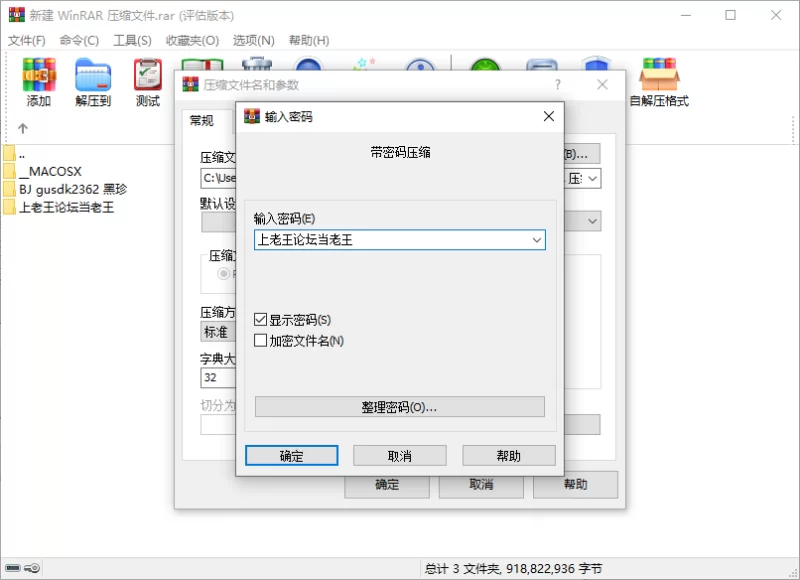The height and width of the screenshot is (580, 800).
Task: Click the help question mark of archive parameters dialog
Action: 558,84
